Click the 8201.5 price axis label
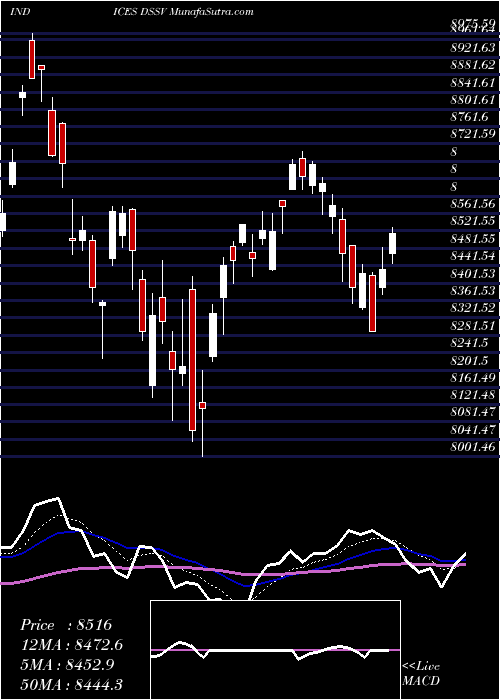This screenshot has height=700, width=500. point(470,360)
